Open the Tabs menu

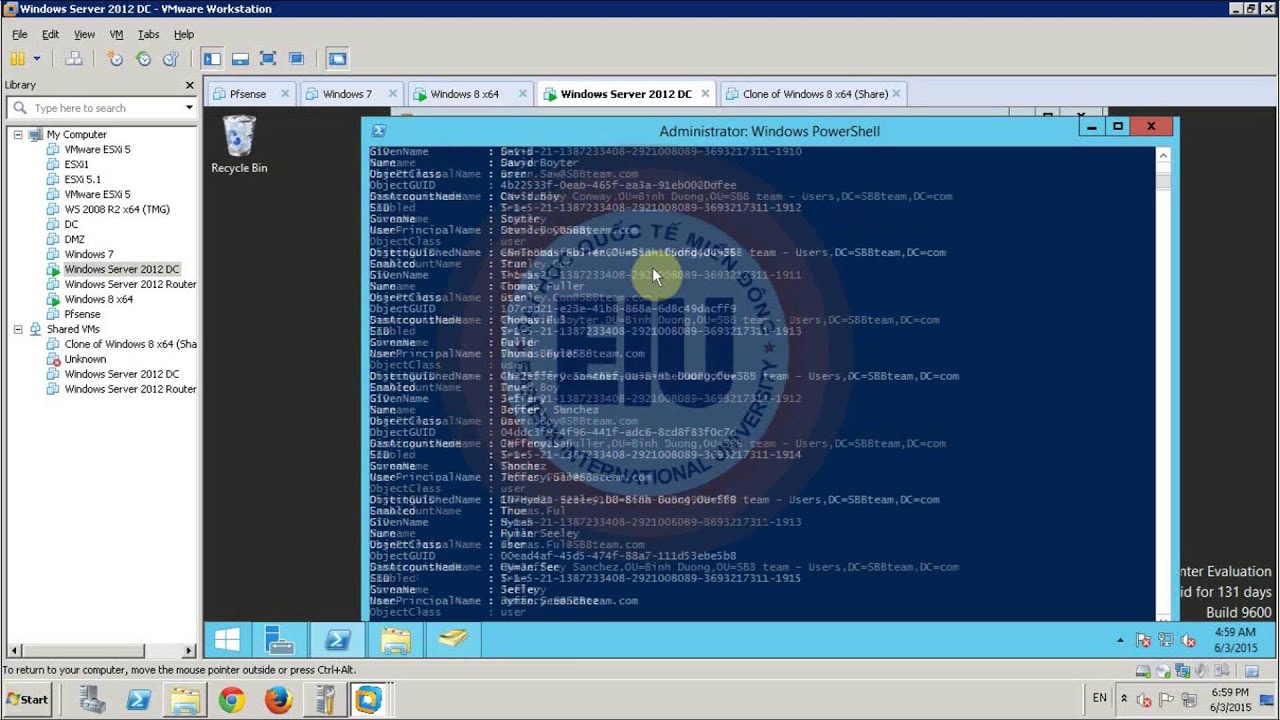148,34
